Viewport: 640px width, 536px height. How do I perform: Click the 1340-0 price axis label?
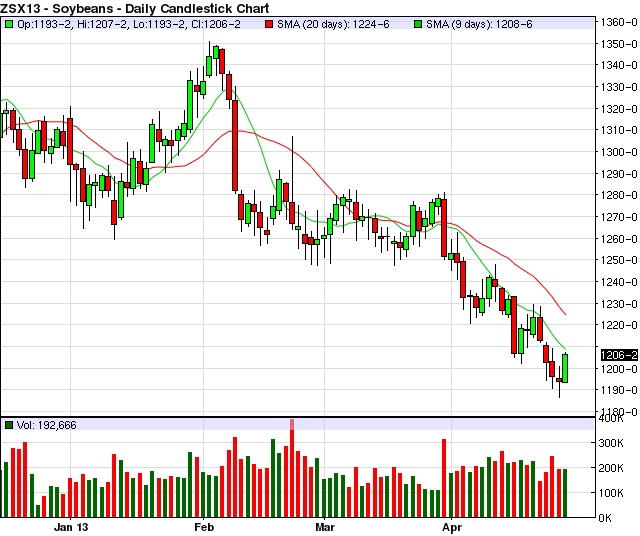tap(619, 65)
